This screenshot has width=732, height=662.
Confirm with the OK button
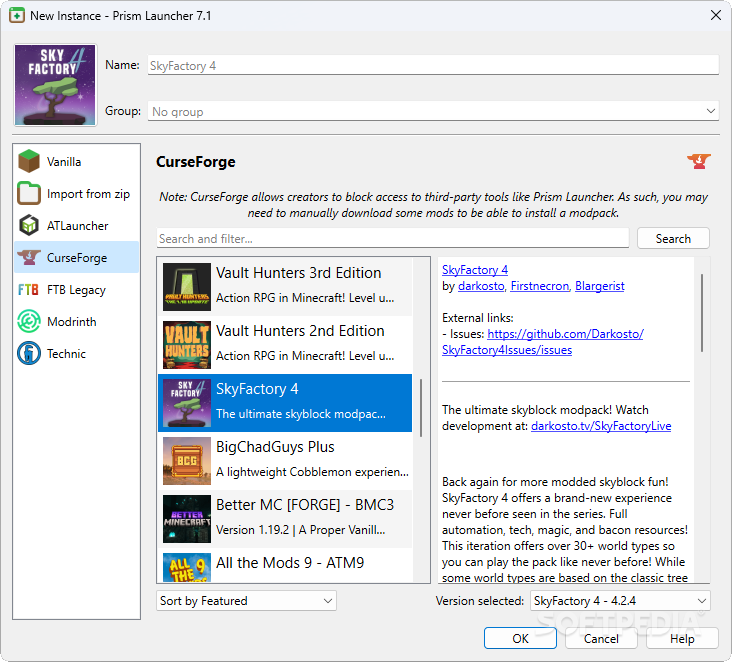pos(520,638)
